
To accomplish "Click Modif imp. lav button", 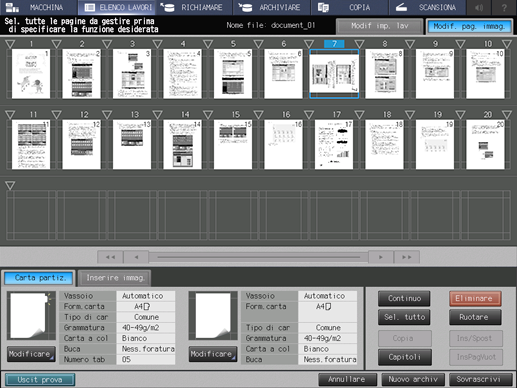I will (x=379, y=26).
